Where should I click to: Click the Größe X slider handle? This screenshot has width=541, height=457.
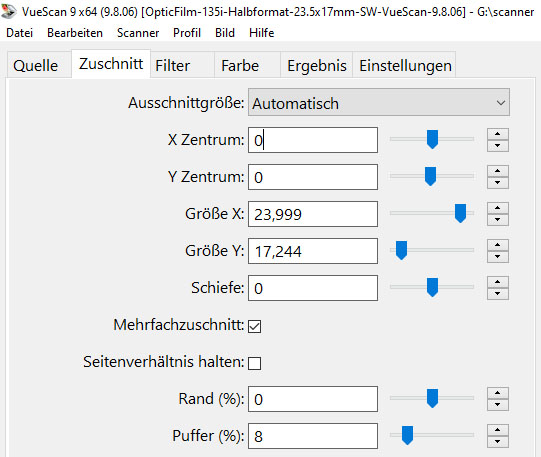(x=460, y=213)
